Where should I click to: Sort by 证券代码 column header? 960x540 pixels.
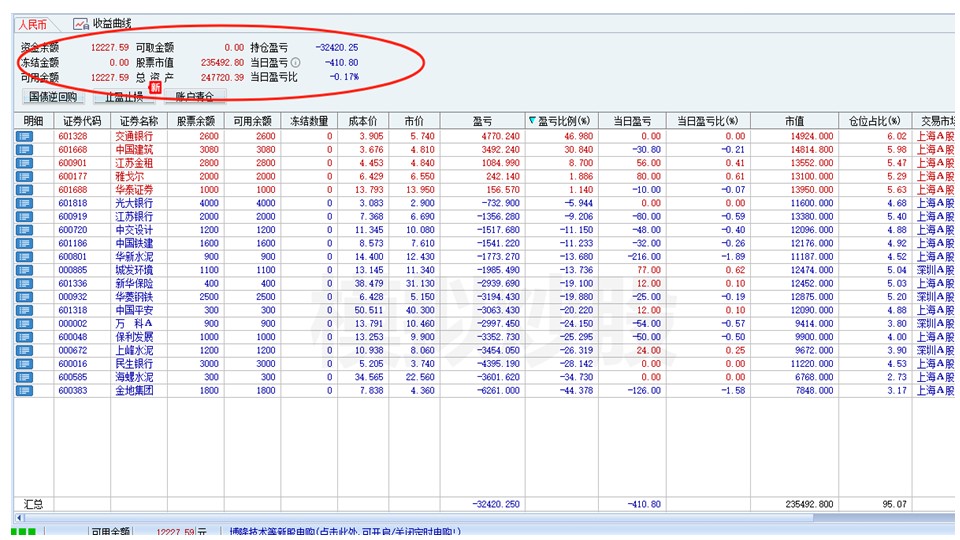pos(82,121)
